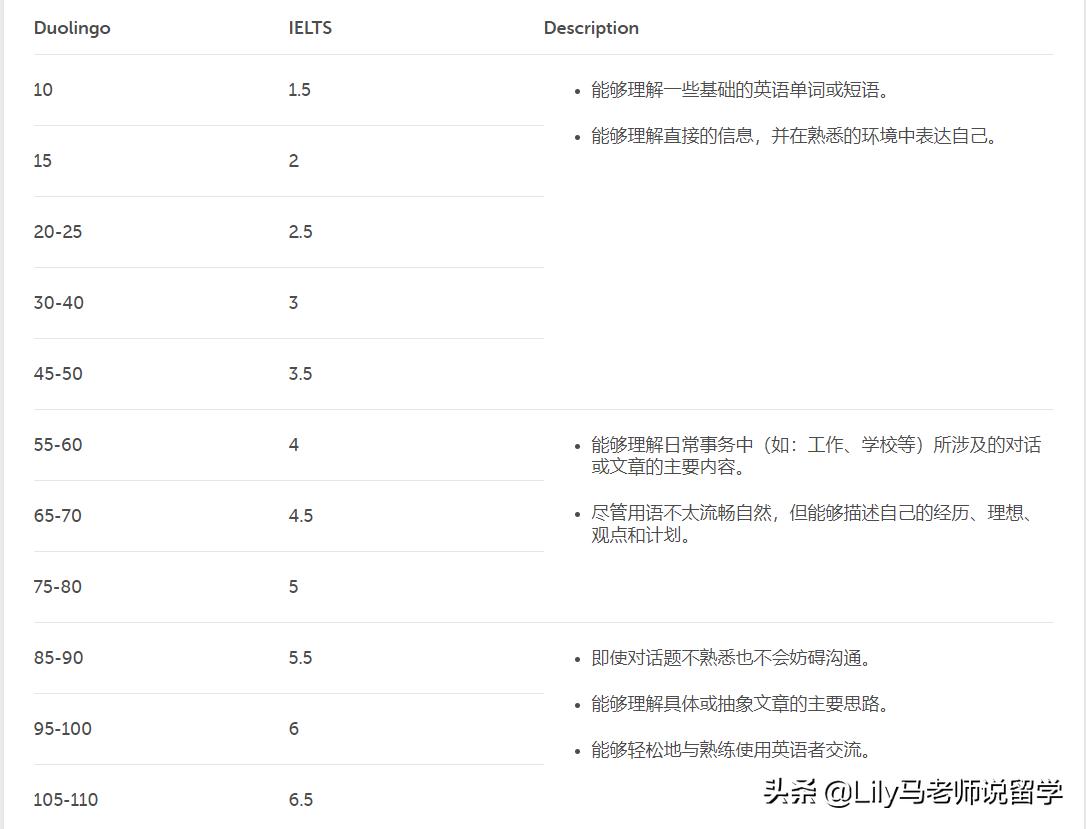Click the IELTS column header
The height and width of the screenshot is (829, 1086).
(x=310, y=28)
